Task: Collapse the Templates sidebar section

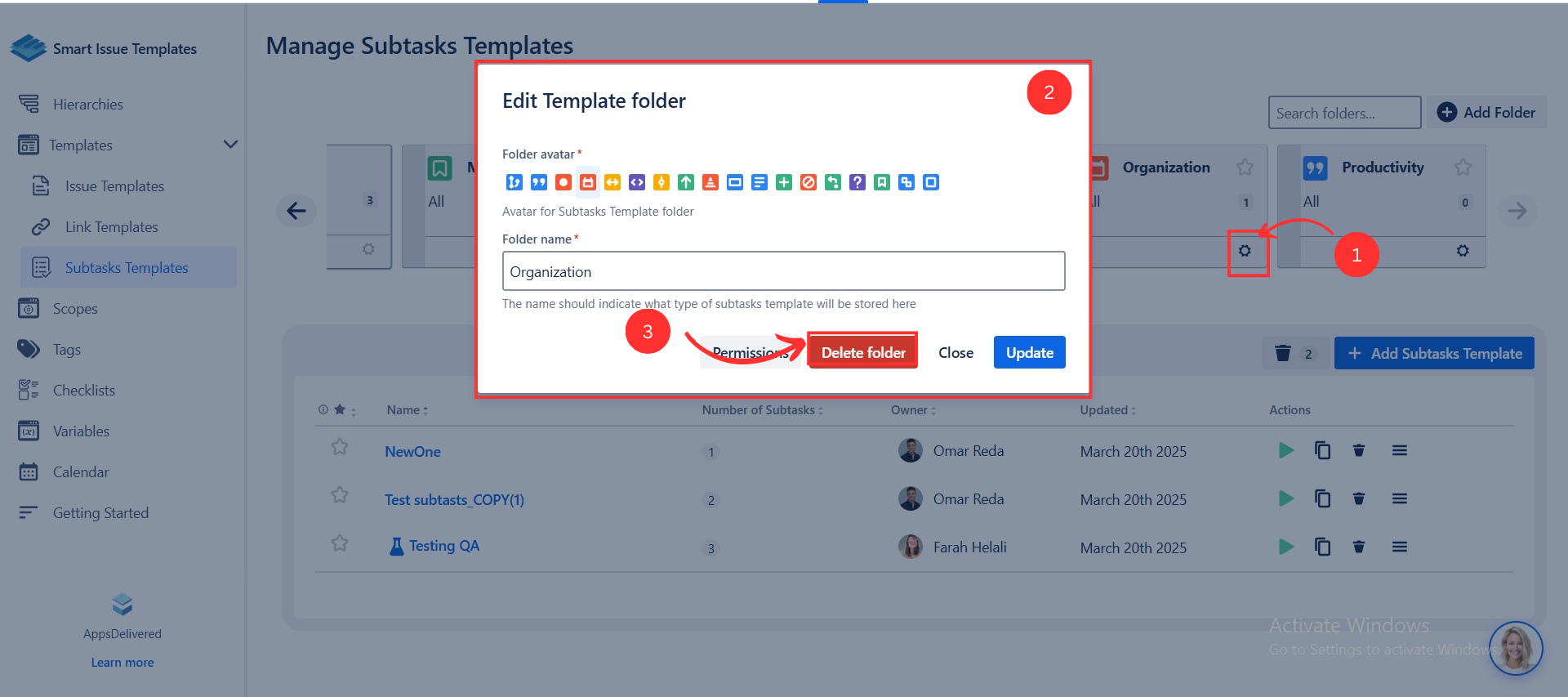Action: (230, 145)
